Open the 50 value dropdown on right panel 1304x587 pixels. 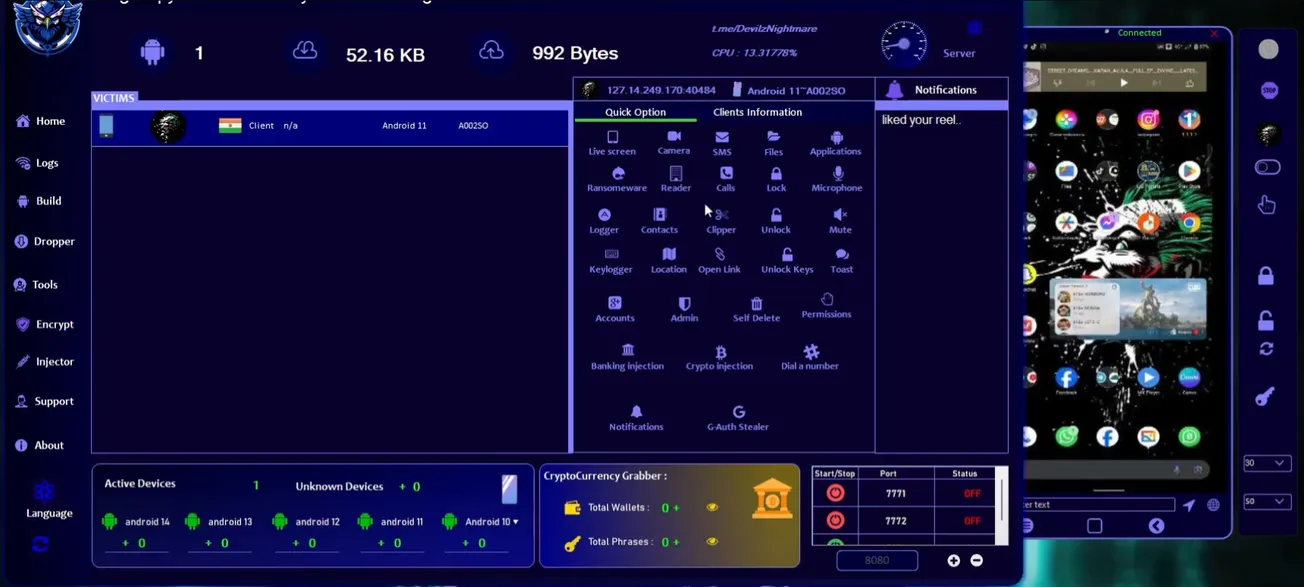click(1267, 501)
